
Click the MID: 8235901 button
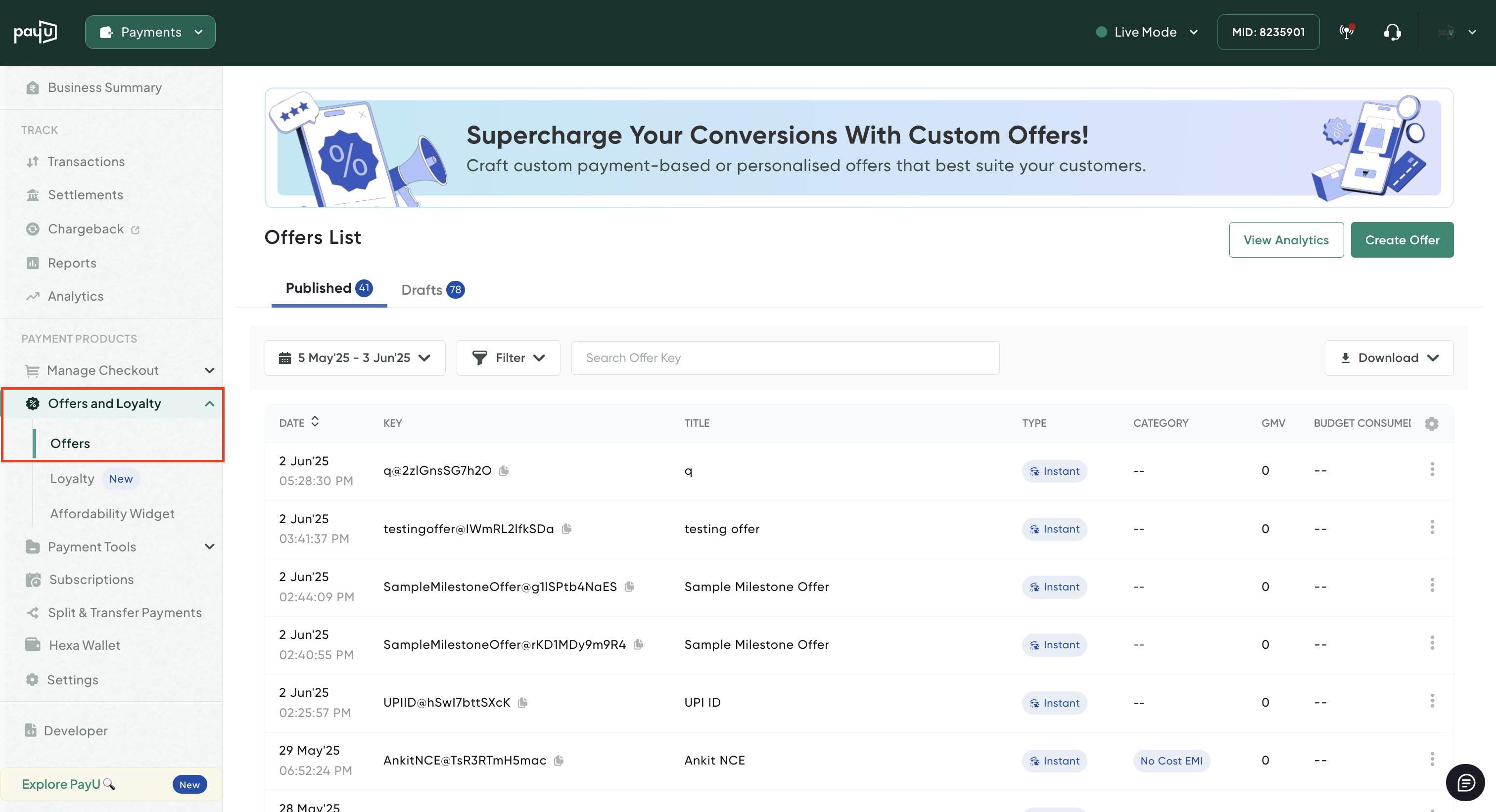[1268, 32]
